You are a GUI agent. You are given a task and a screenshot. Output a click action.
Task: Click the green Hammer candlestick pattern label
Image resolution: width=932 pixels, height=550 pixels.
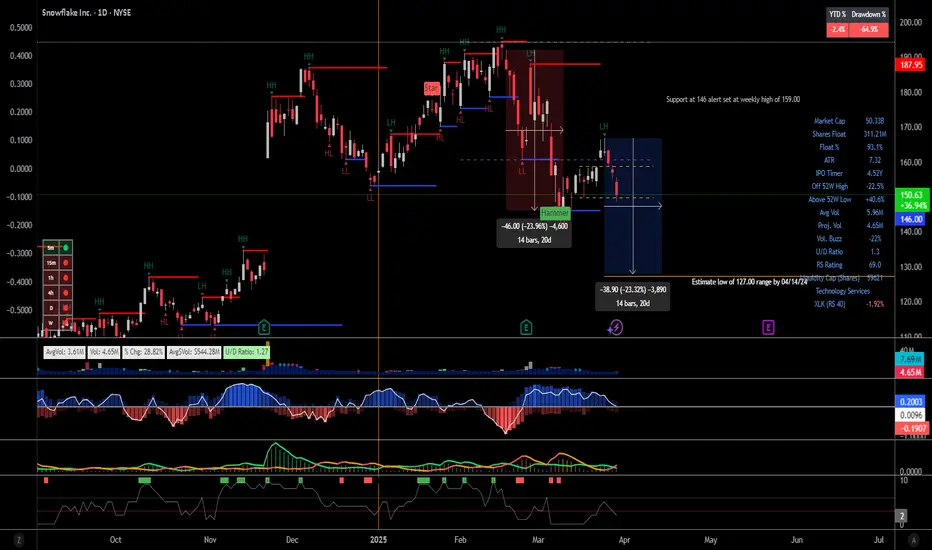pyautogui.click(x=555, y=212)
